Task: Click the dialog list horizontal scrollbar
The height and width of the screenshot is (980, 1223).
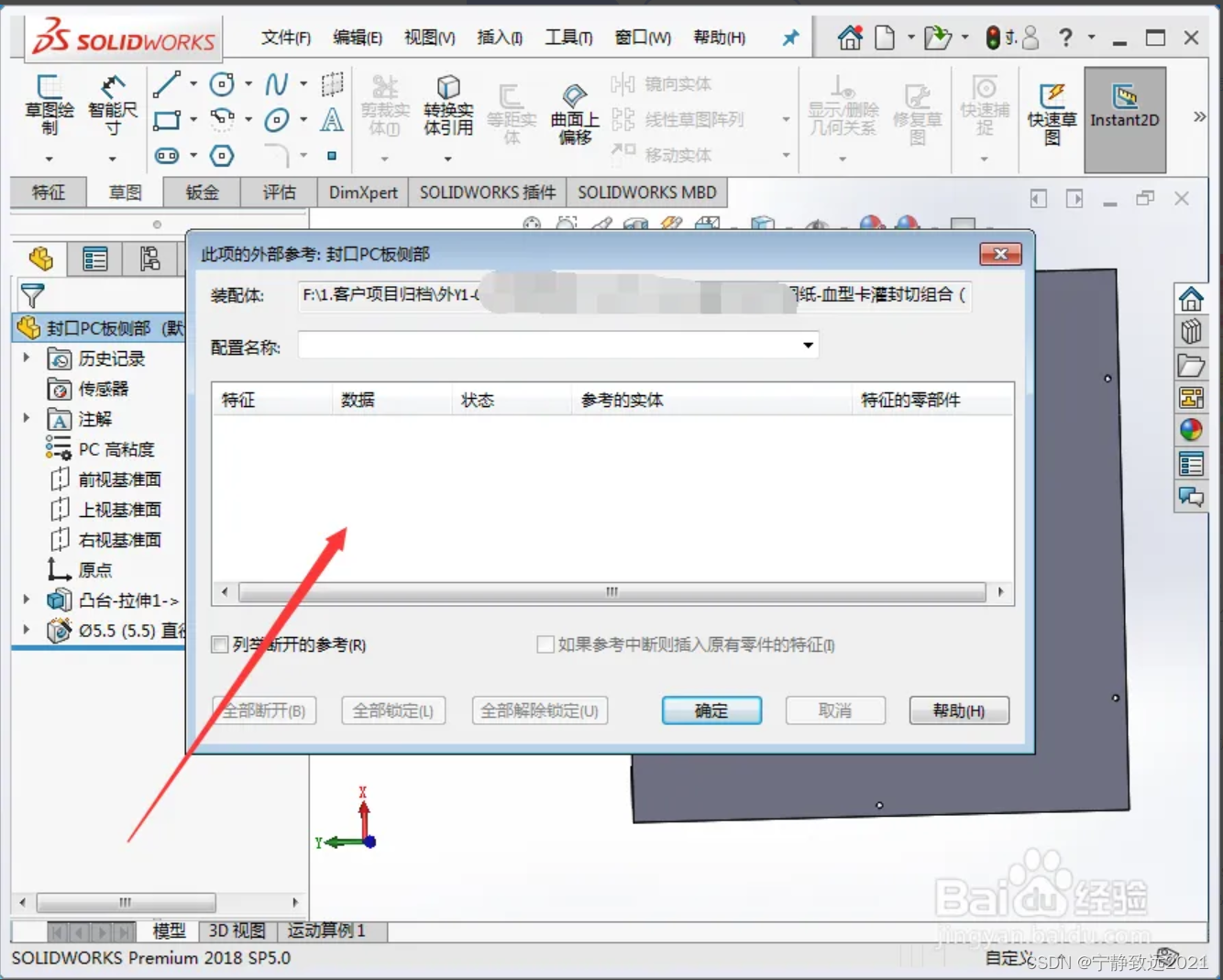Action: [x=612, y=592]
